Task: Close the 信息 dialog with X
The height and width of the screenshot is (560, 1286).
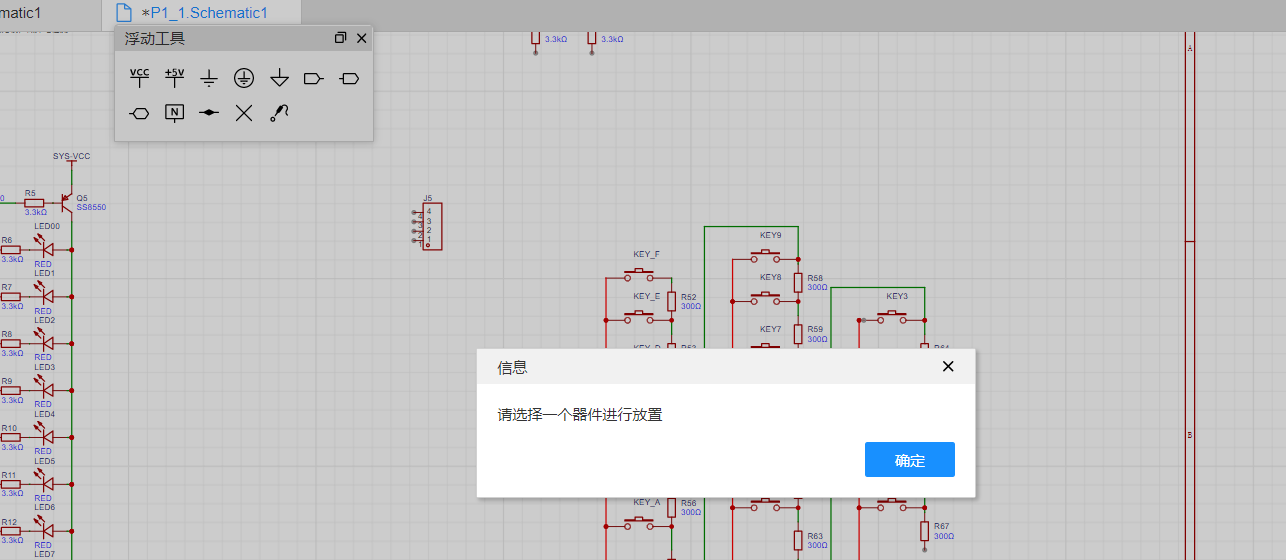Action: [948, 367]
